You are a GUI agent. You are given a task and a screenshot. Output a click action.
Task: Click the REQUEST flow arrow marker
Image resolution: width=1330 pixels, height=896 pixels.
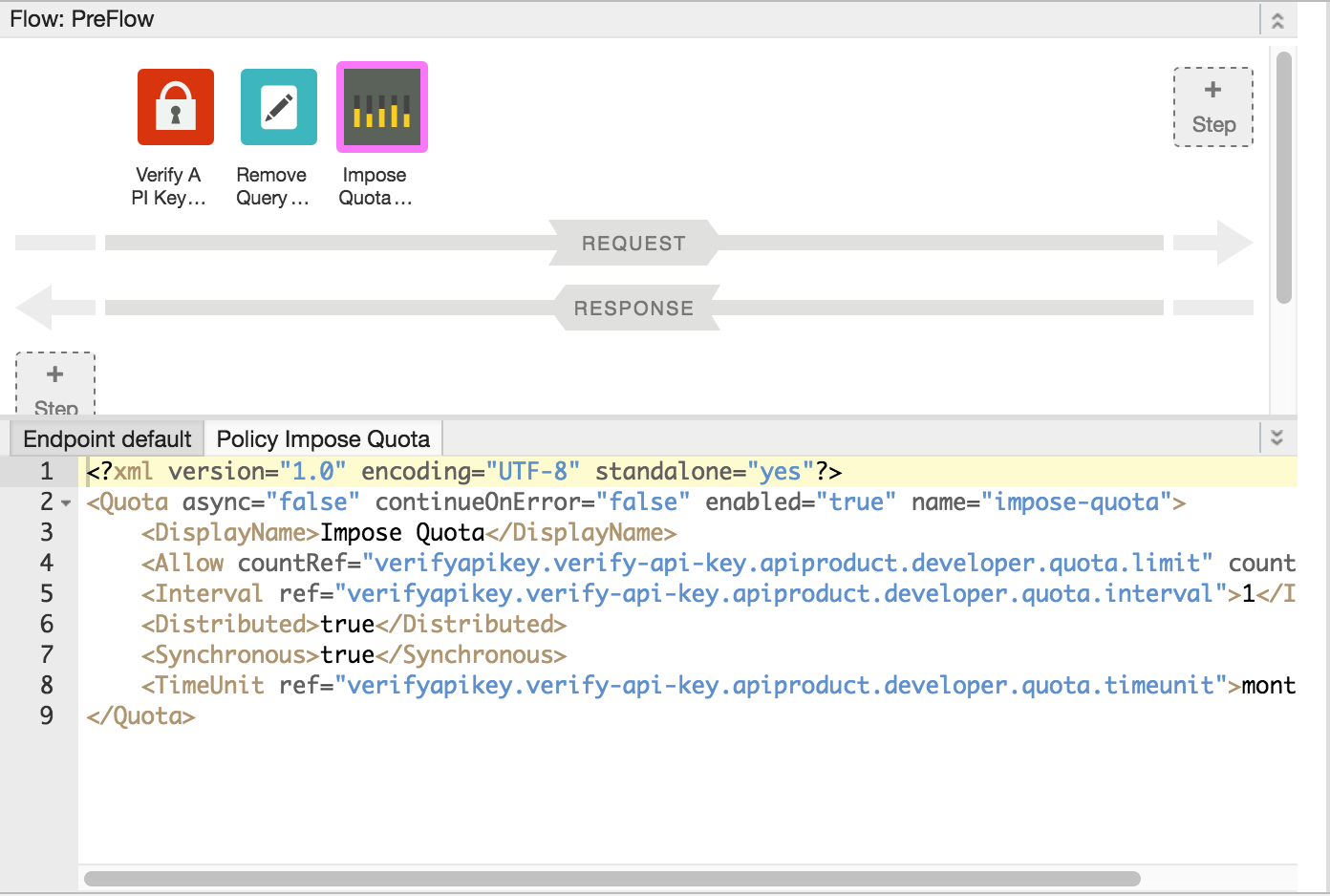click(x=633, y=243)
